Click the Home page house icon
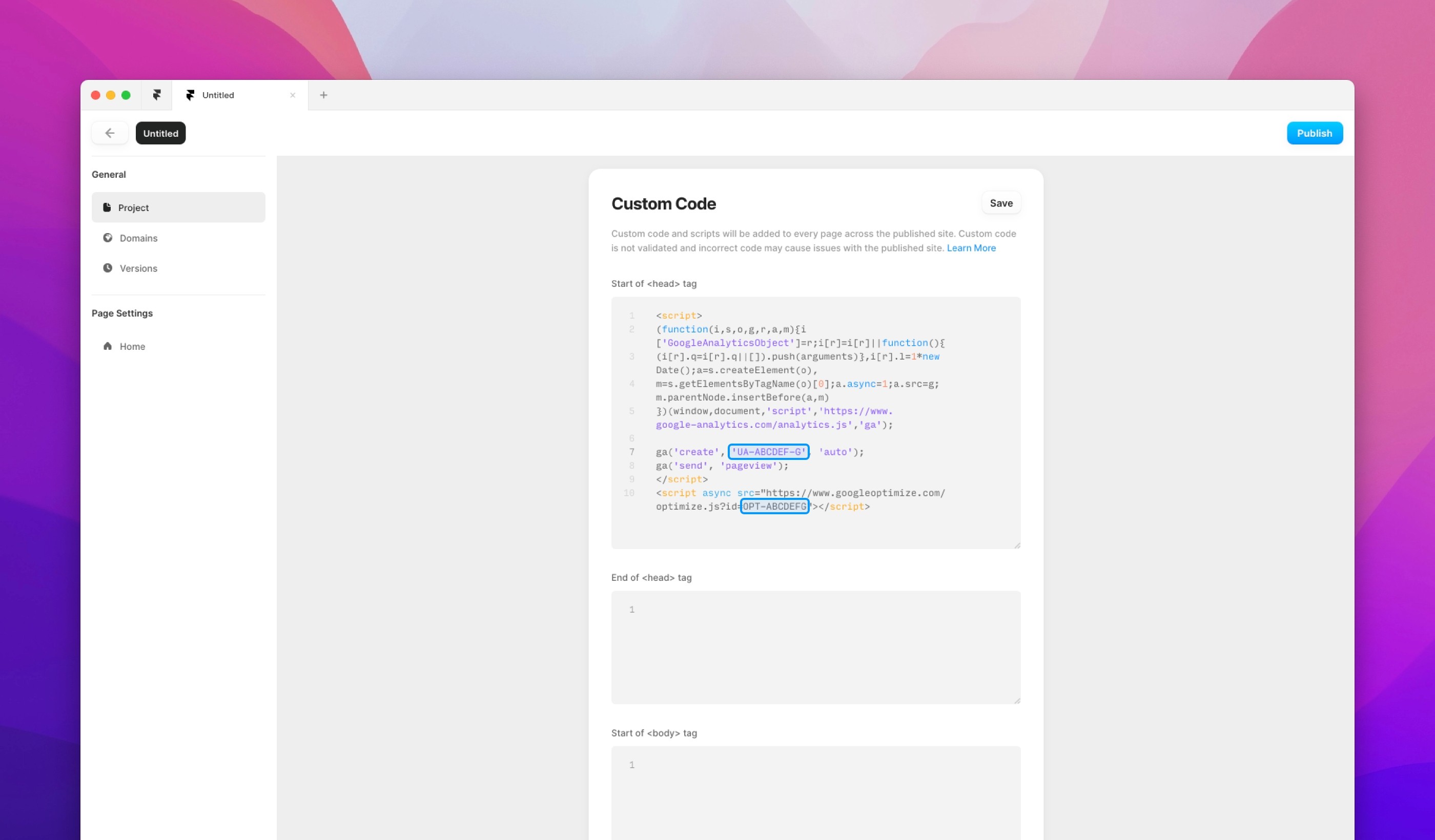This screenshot has width=1435, height=840. (x=108, y=346)
